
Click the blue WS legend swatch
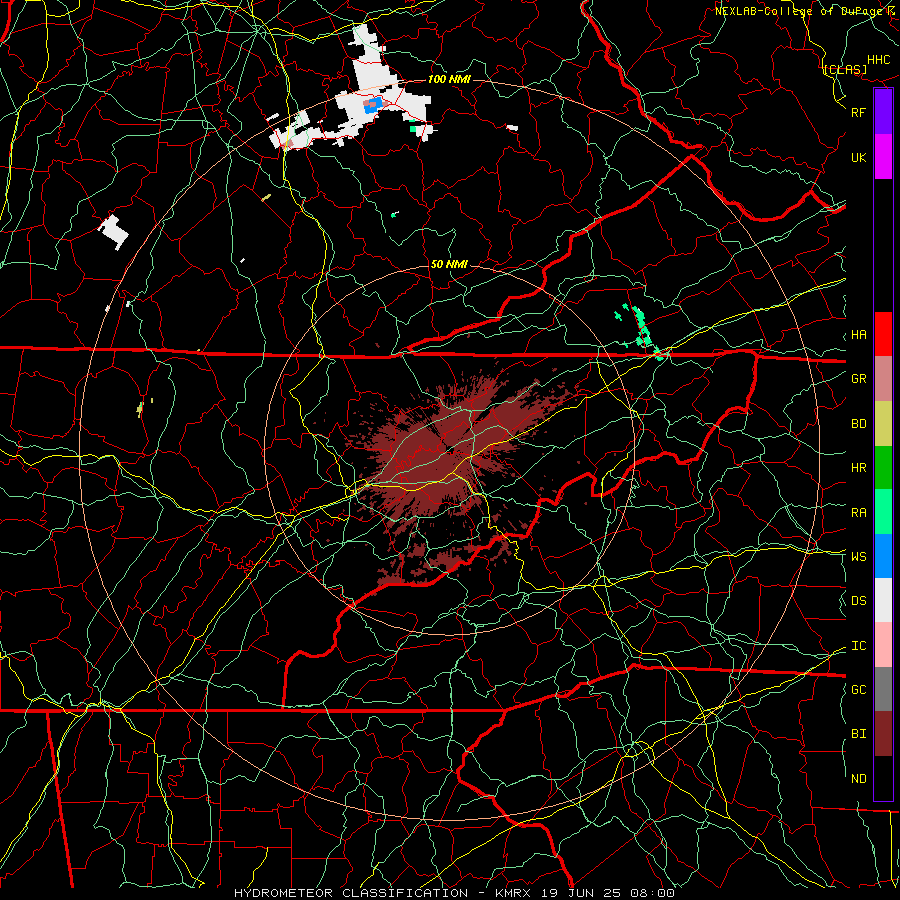tap(883, 556)
